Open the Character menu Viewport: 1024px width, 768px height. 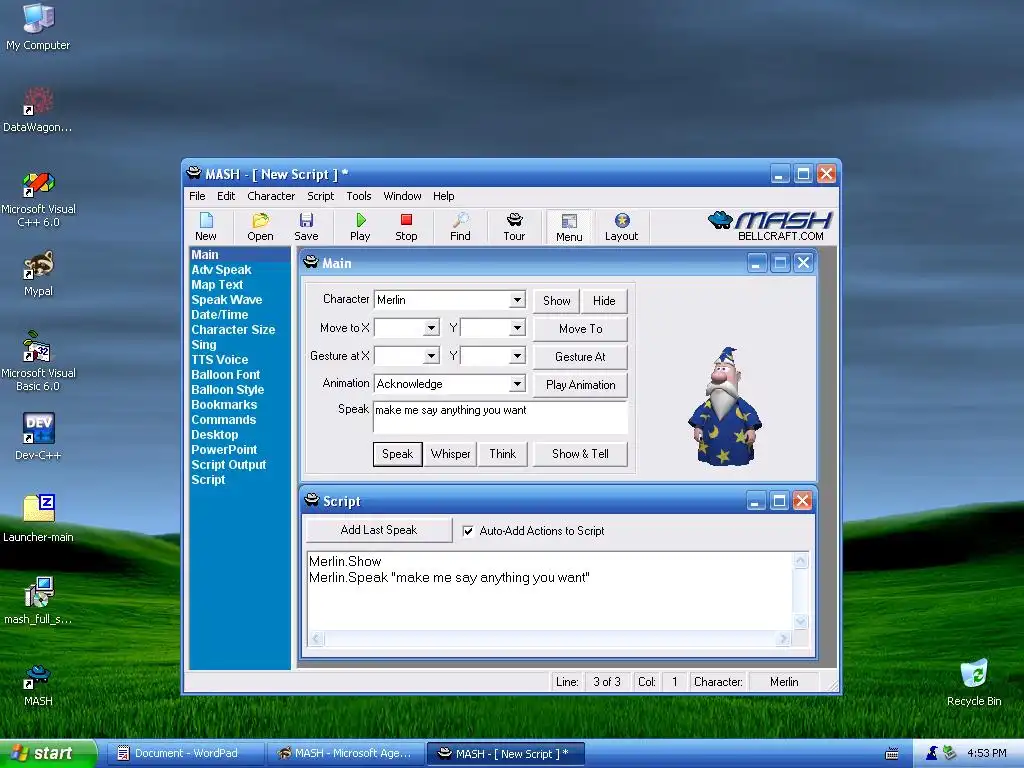[x=271, y=196]
